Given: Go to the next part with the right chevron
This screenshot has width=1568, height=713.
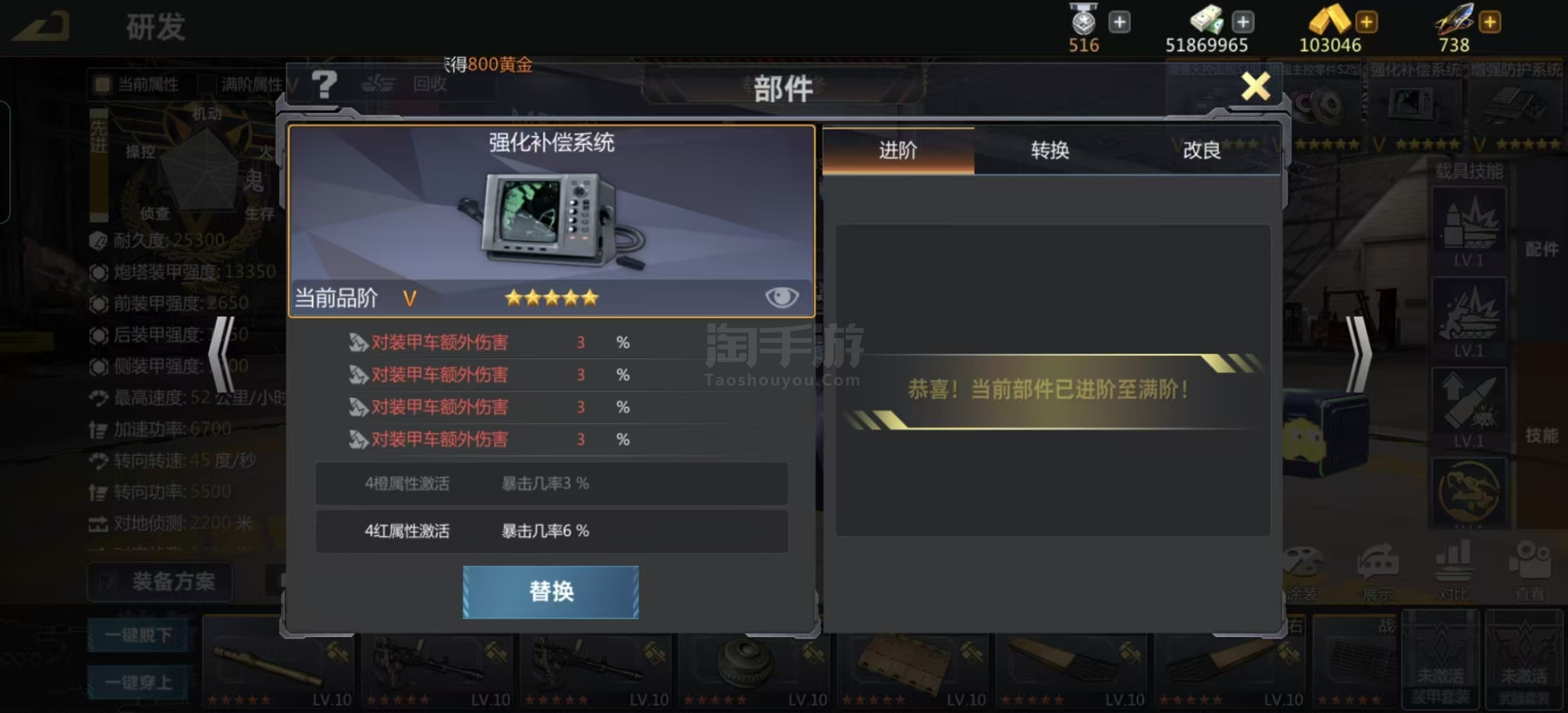Looking at the screenshot, I should (x=1358, y=354).
